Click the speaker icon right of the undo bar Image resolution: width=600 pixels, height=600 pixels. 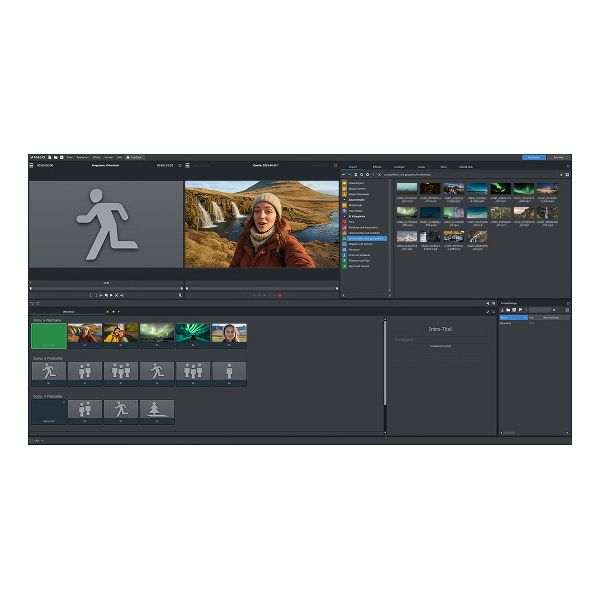(x=488, y=303)
